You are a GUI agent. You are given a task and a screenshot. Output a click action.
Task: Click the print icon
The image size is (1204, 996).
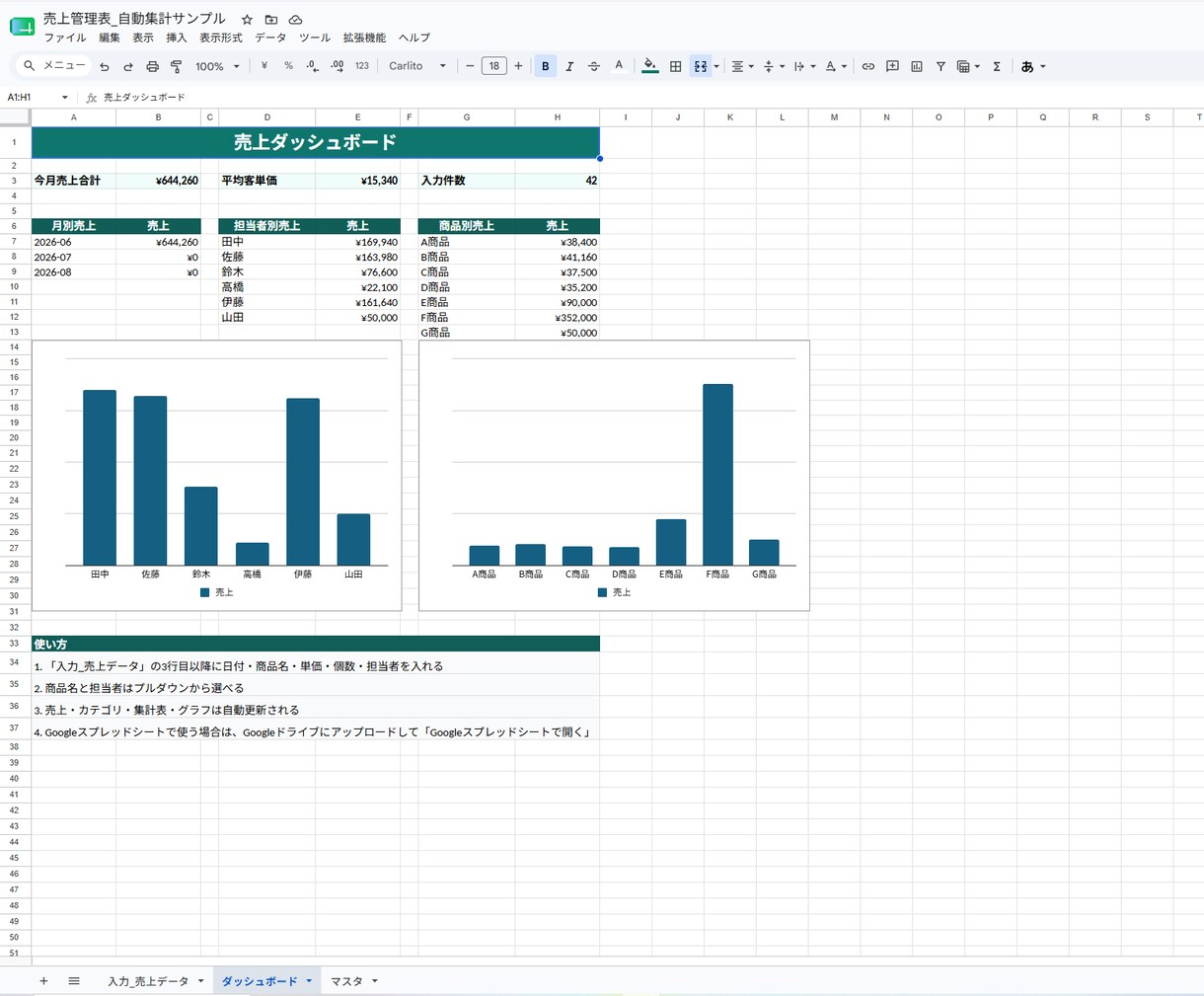point(152,66)
